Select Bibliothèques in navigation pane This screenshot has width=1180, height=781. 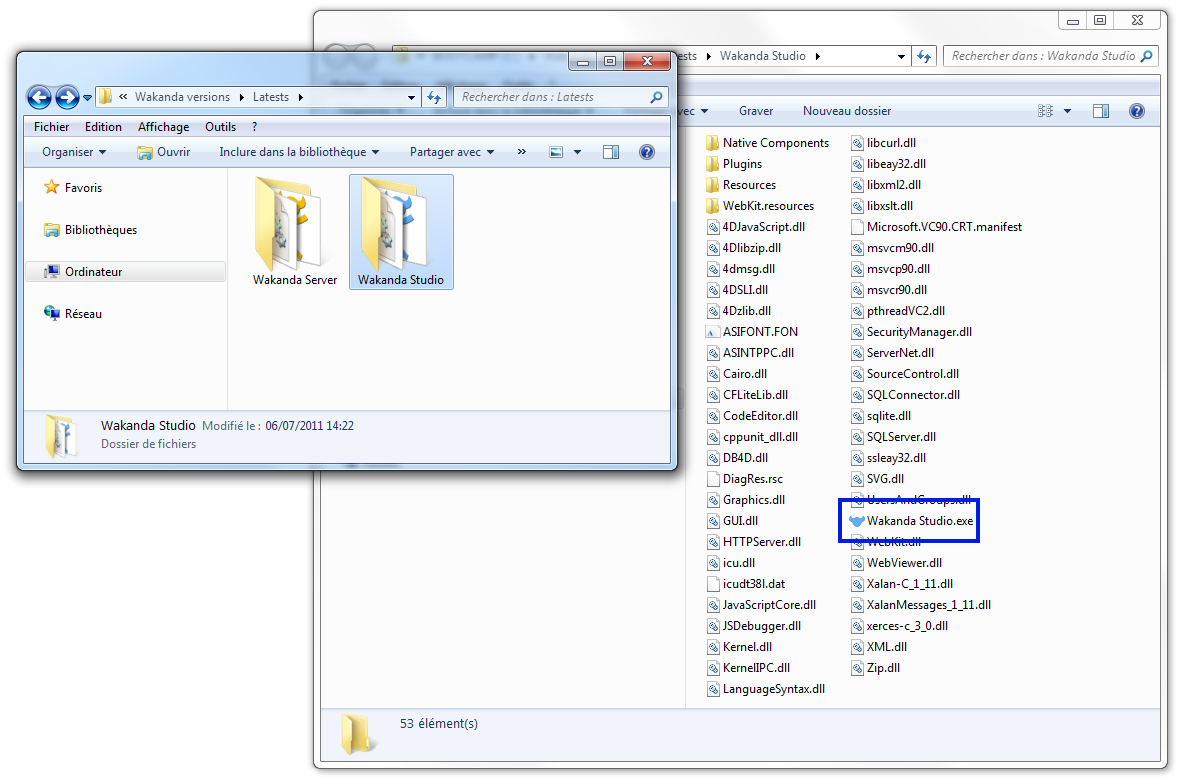tap(91, 229)
